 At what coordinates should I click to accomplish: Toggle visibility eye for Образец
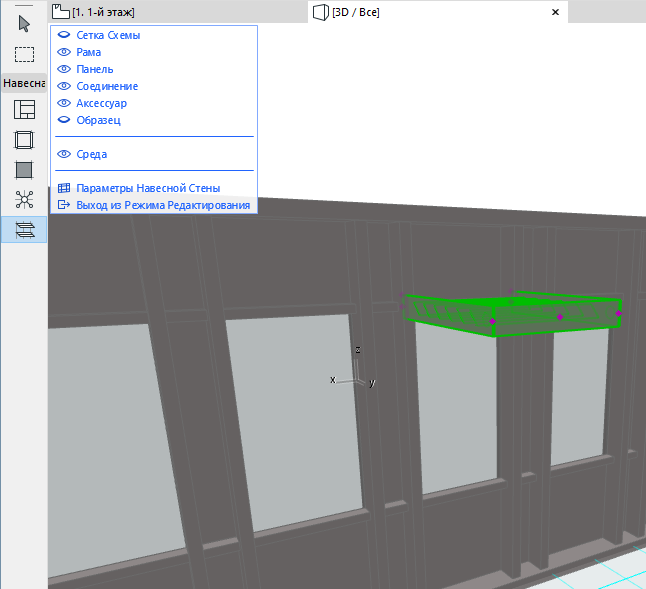(64, 120)
